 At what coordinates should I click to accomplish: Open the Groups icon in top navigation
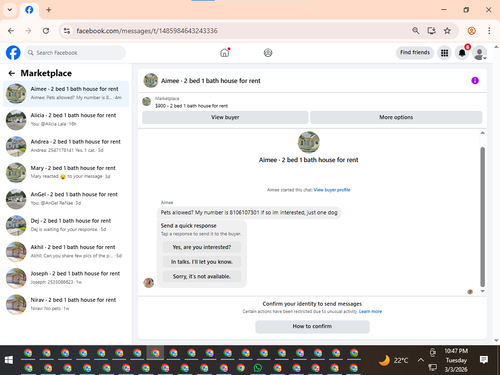268,53
